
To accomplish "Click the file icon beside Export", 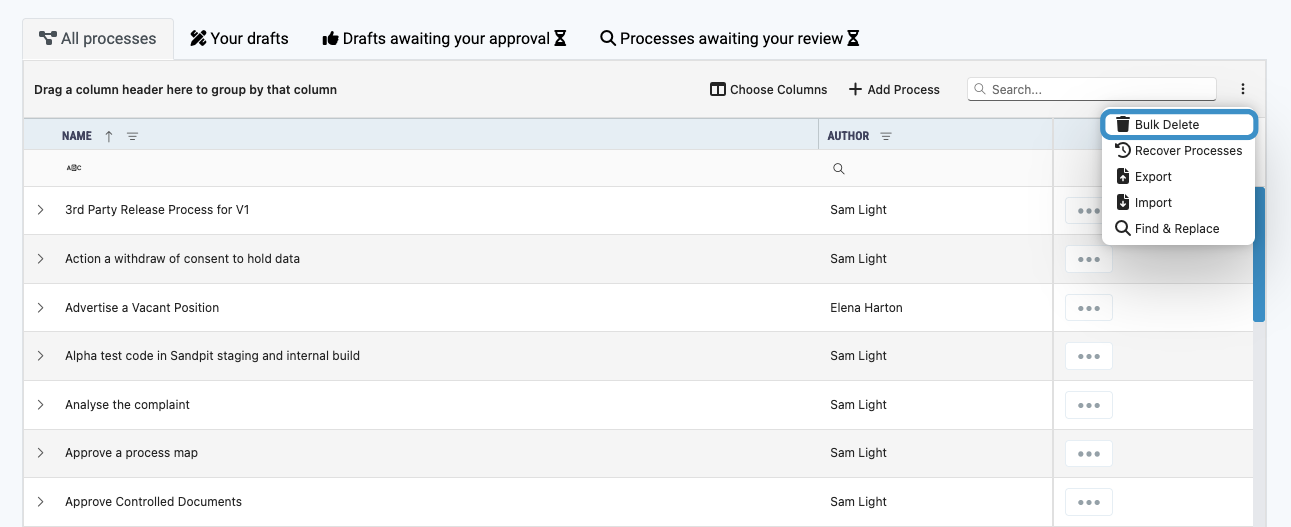I will pyautogui.click(x=1123, y=176).
